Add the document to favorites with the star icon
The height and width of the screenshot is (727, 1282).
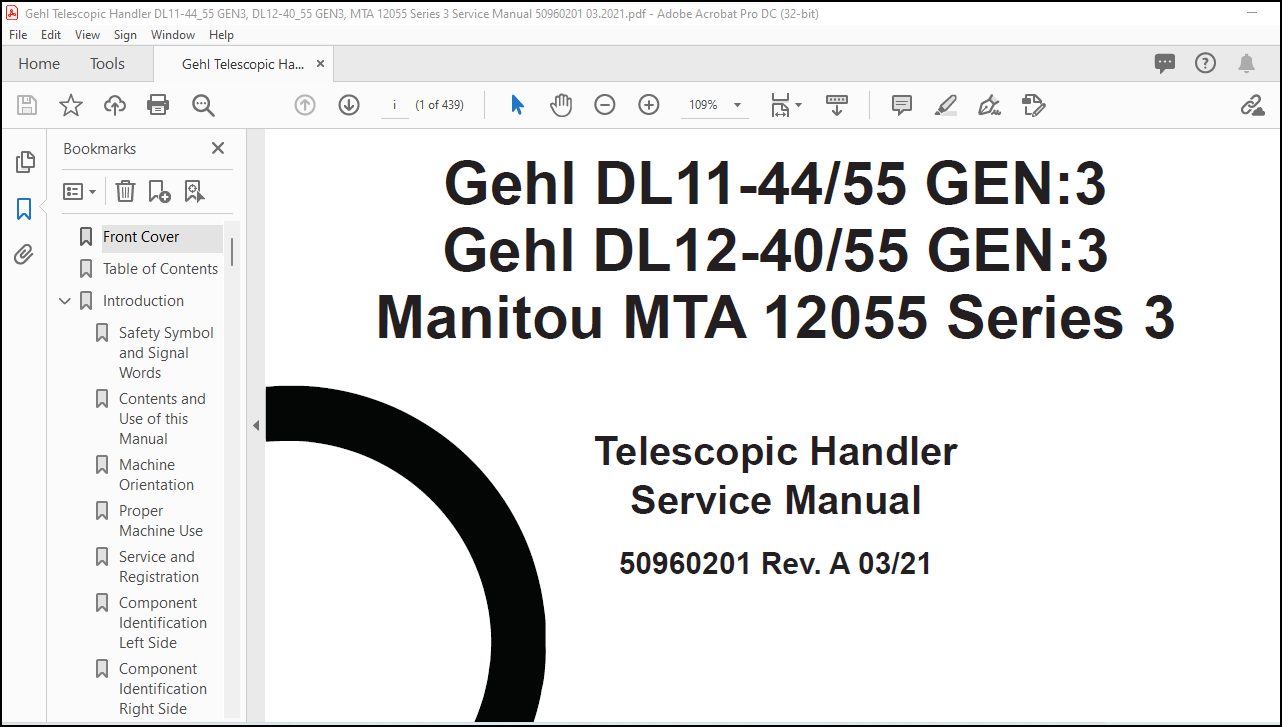[x=71, y=105]
